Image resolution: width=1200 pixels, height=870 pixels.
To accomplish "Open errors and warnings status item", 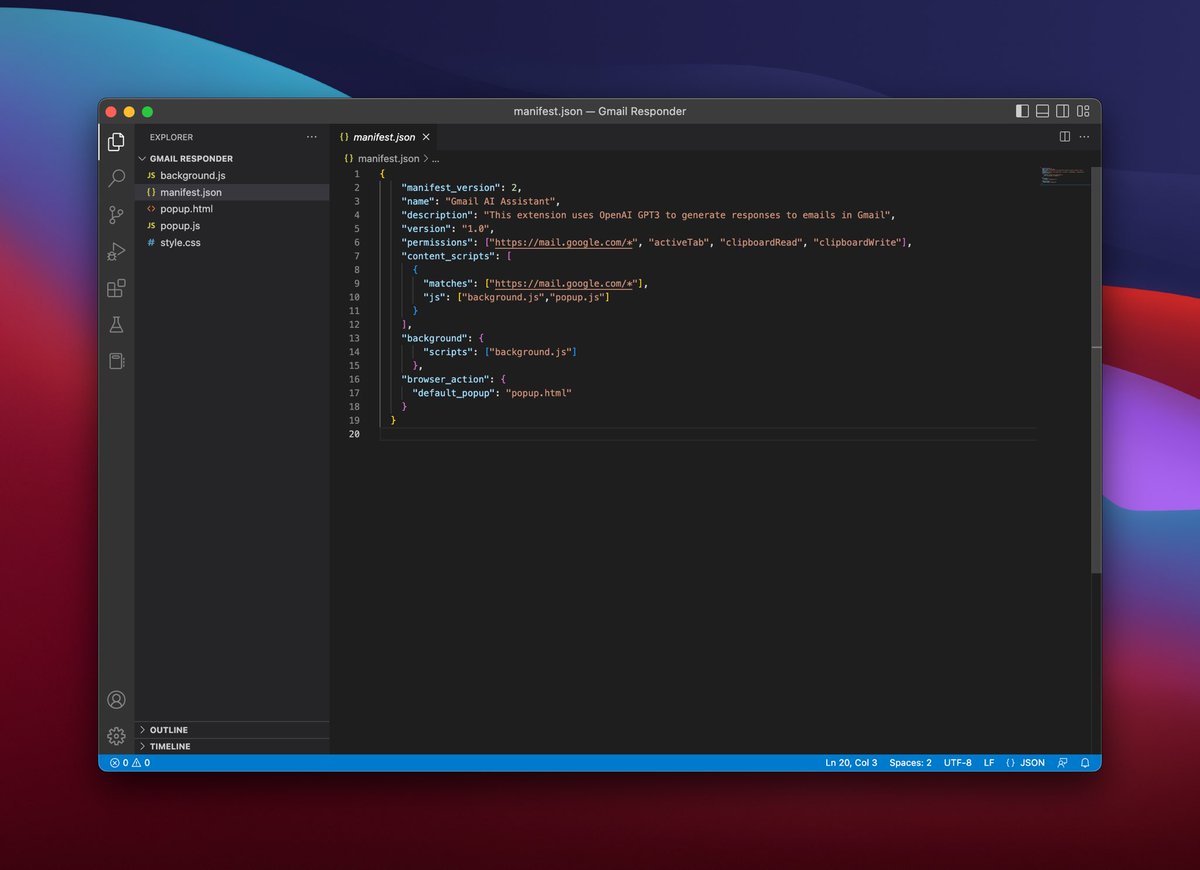I will (130, 762).
